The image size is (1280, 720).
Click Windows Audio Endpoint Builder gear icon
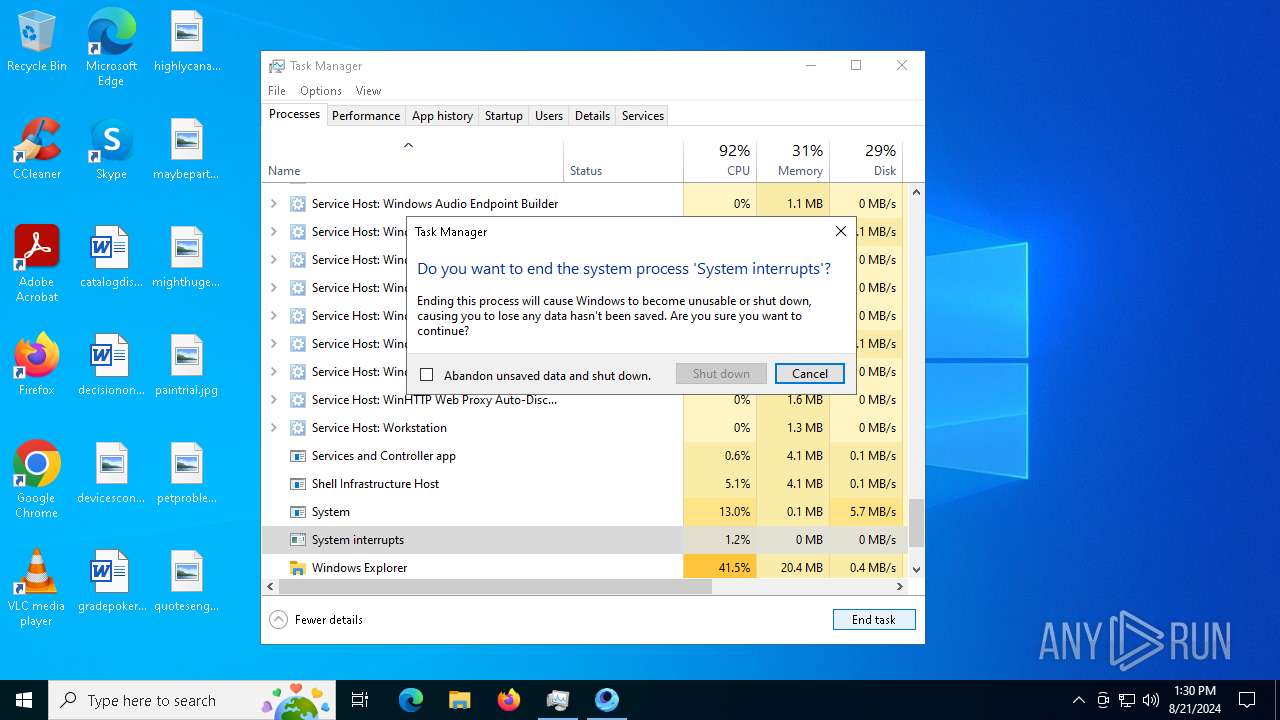click(297, 204)
